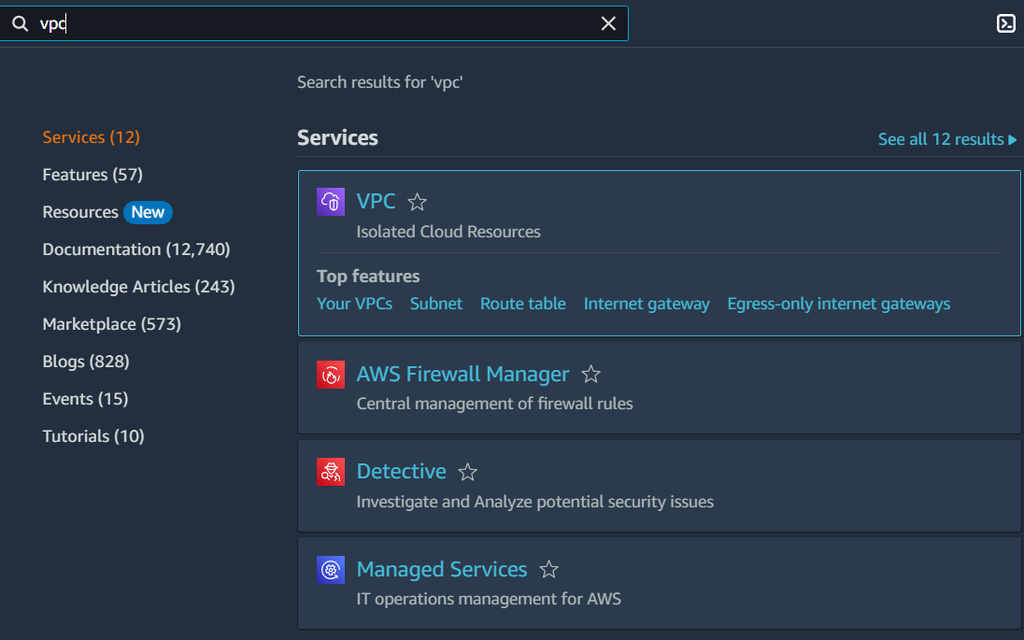Go to the Subnet feature link
The image size is (1024, 640).
(x=436, y=304)
